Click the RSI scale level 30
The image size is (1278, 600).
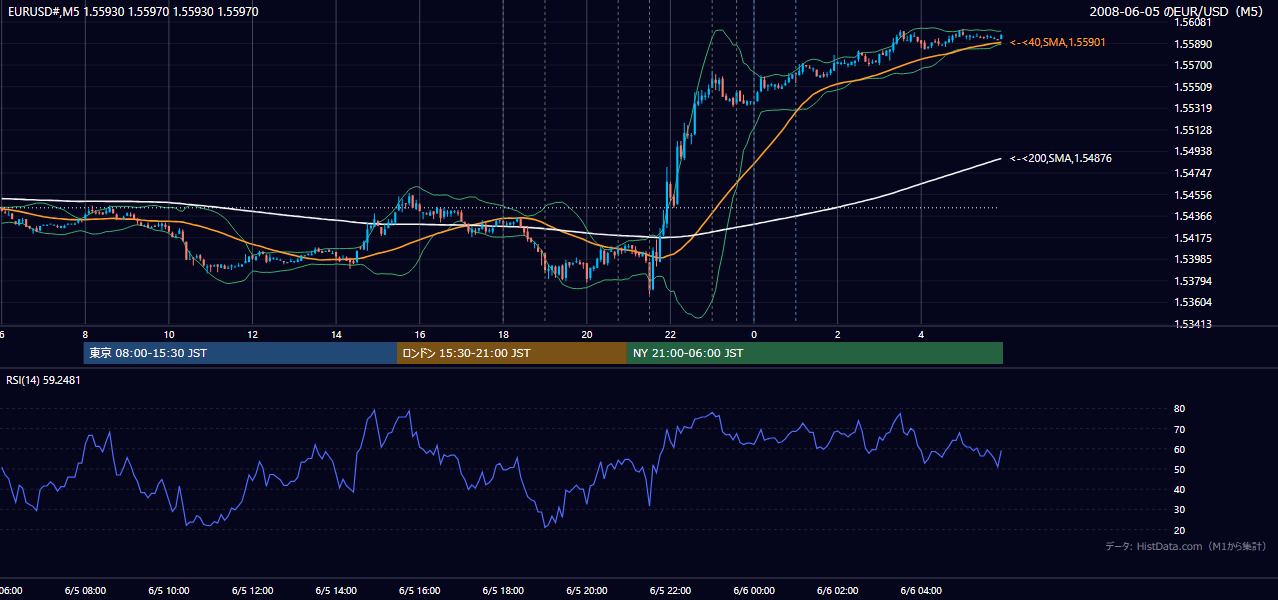click(1179, 510)
